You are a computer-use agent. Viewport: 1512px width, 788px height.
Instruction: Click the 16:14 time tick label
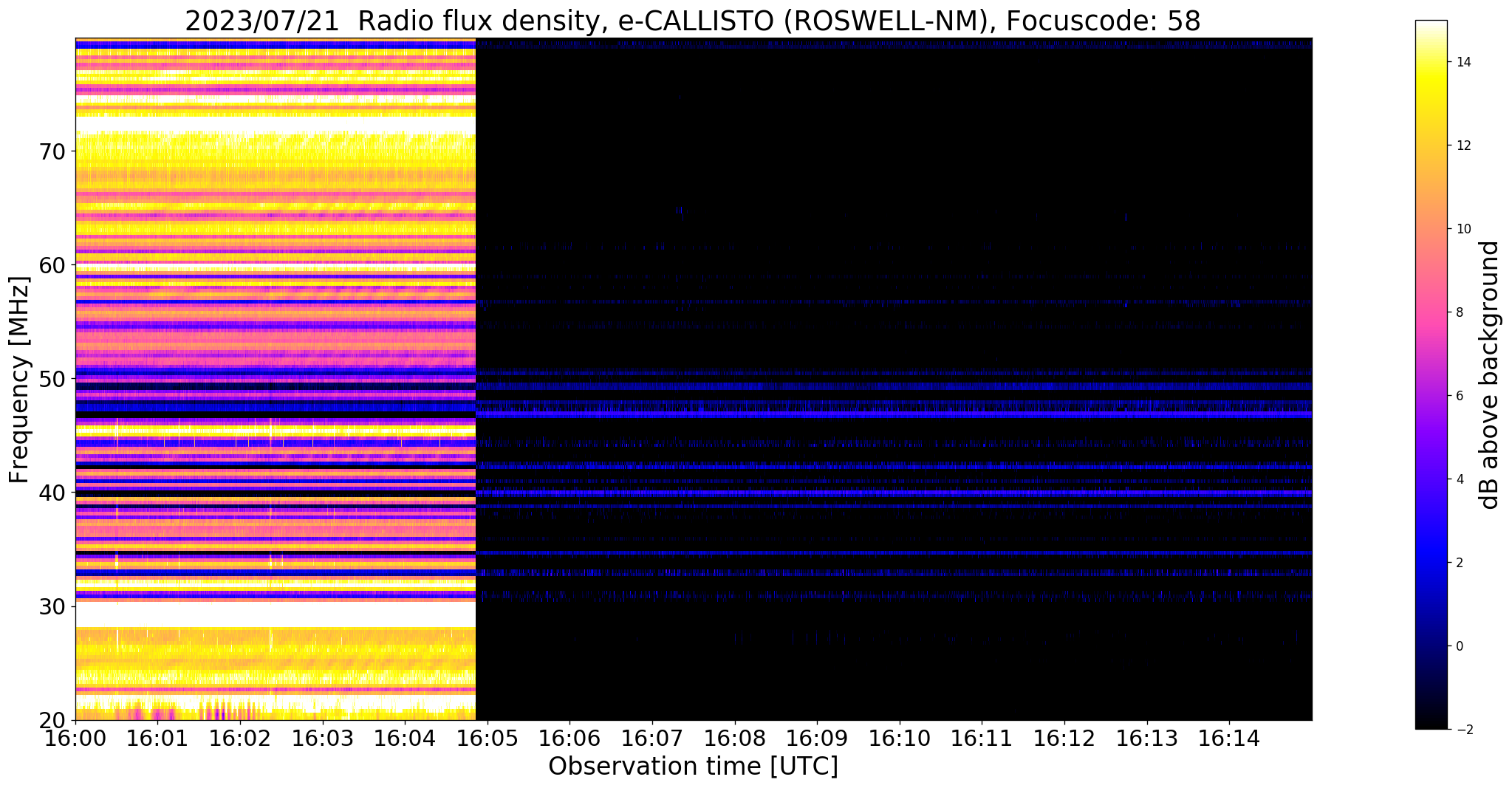(1230, 737)
